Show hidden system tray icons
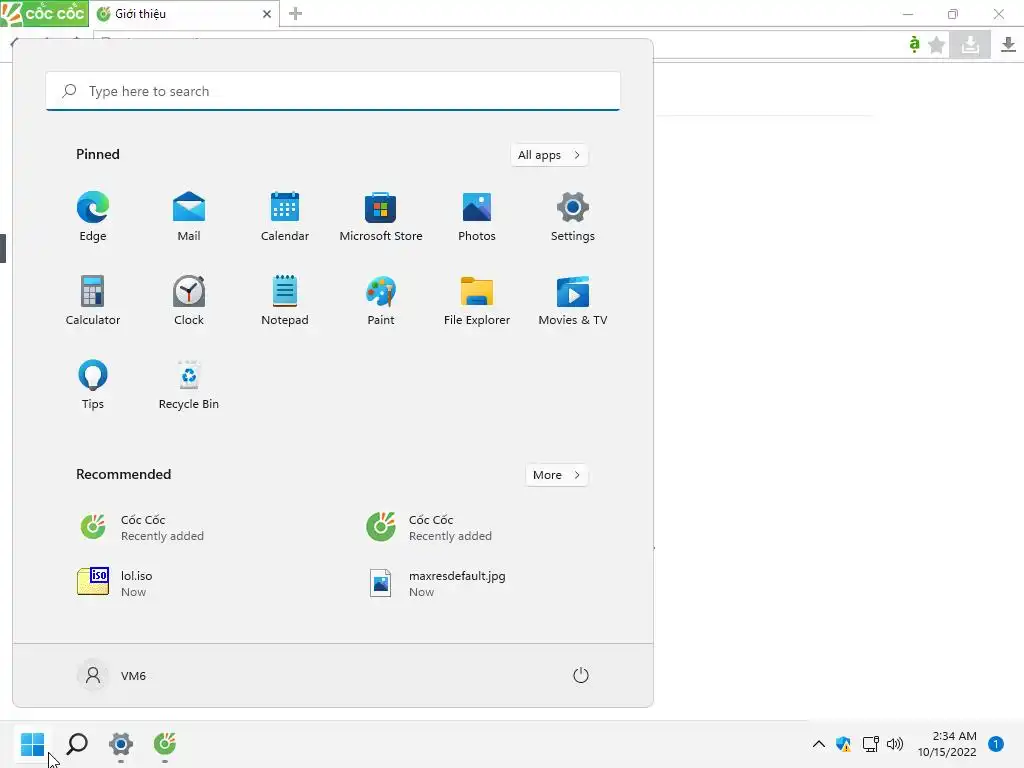 (818, 744)
